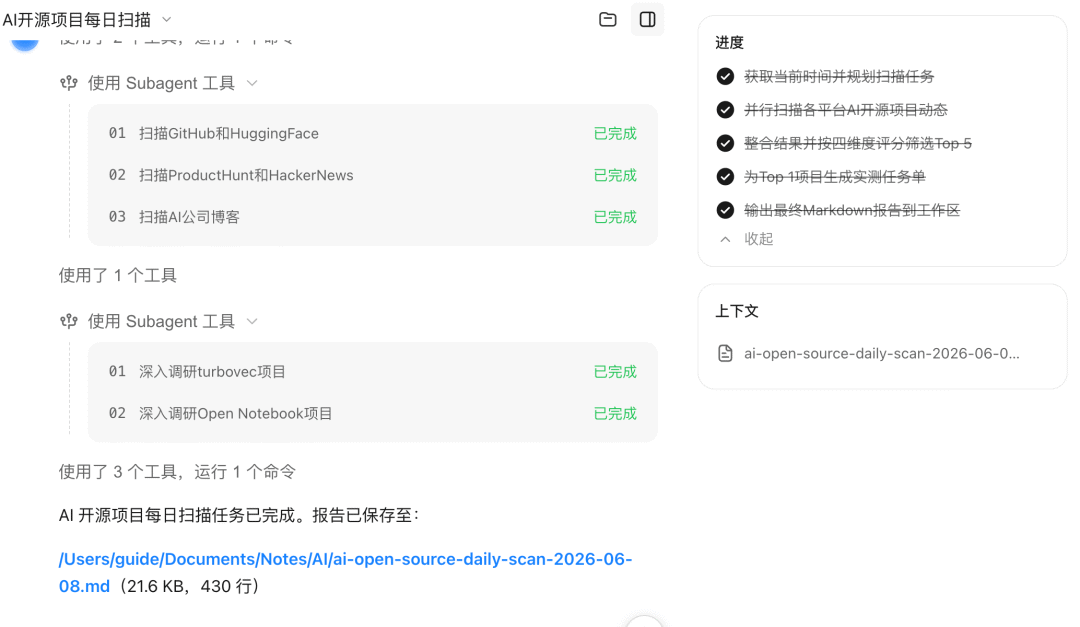
Task: Expand the 使用了 1 个工具 summary
Action: point(118,276)
